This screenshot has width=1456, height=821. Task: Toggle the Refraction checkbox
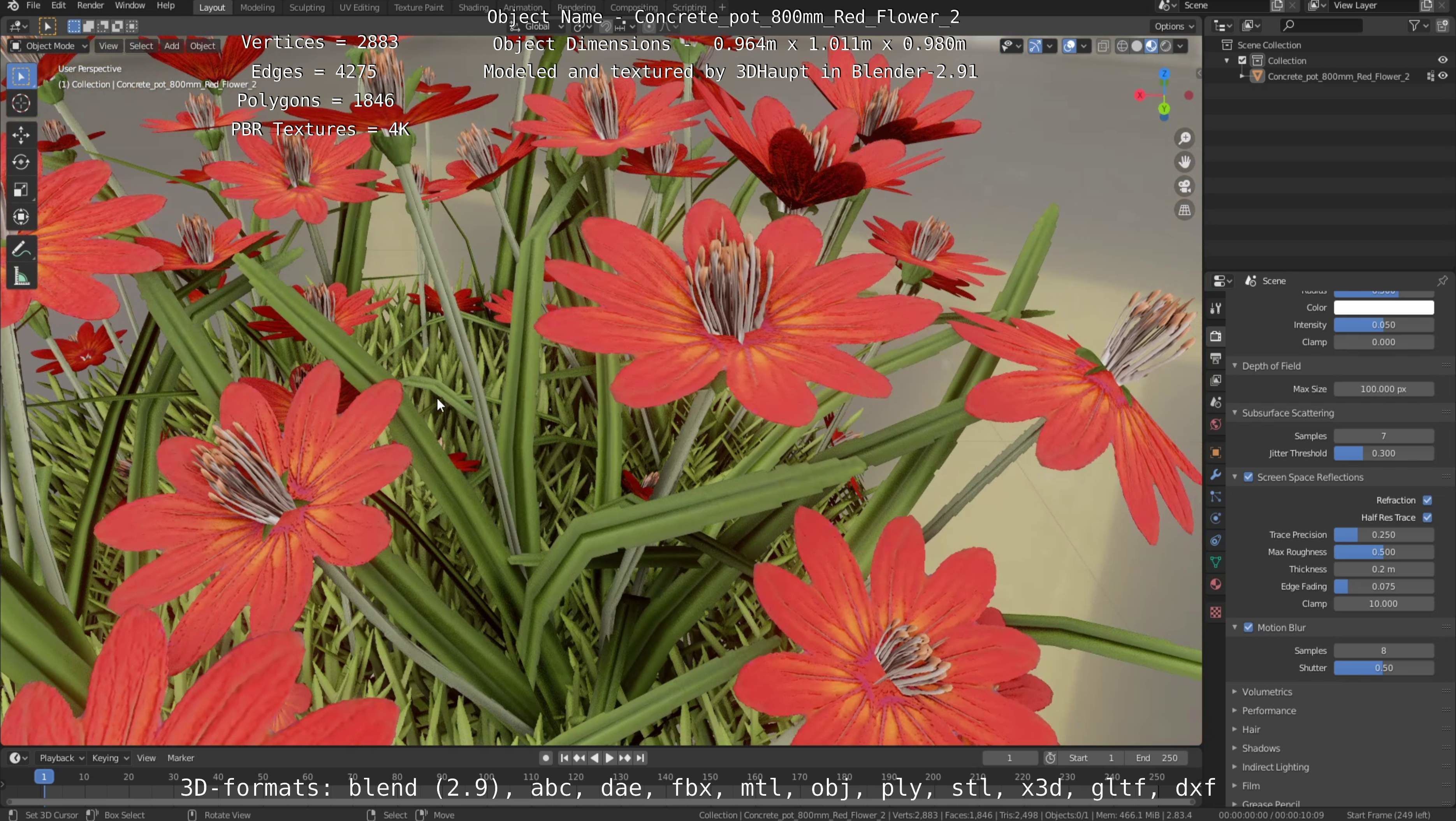click(1427, 501)
